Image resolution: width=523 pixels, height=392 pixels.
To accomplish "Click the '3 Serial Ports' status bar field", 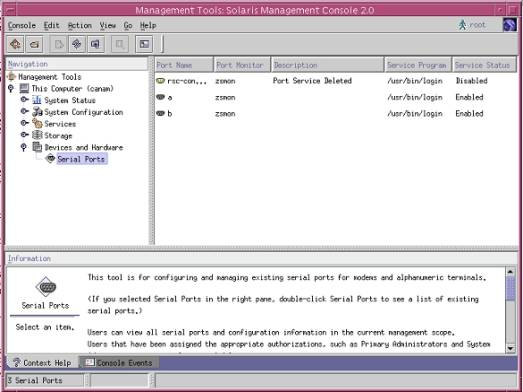I will coord(45,380).
